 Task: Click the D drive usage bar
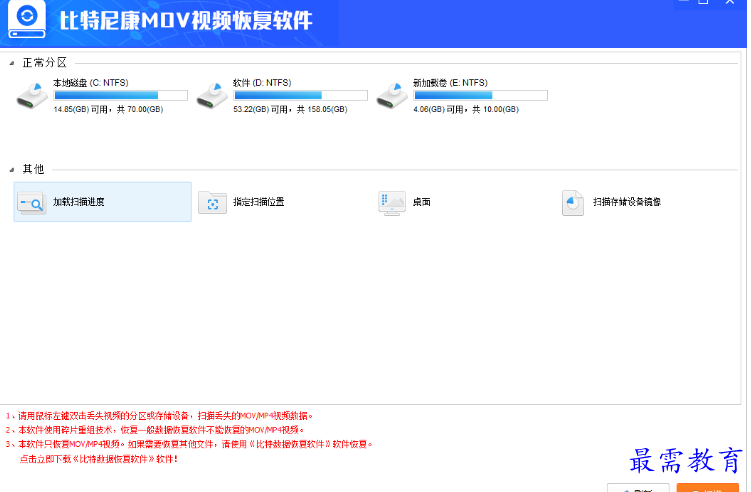300,95
